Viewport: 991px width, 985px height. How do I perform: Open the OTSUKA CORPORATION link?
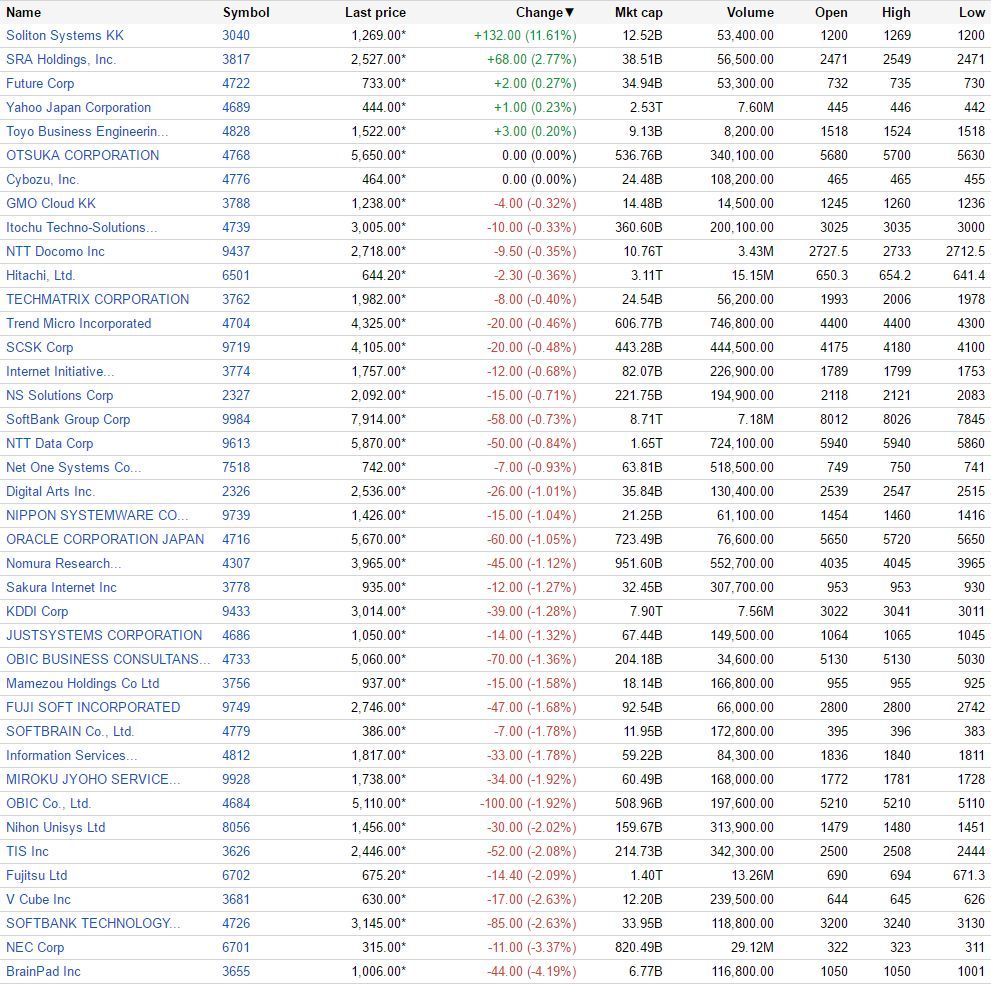pos(83,155)
